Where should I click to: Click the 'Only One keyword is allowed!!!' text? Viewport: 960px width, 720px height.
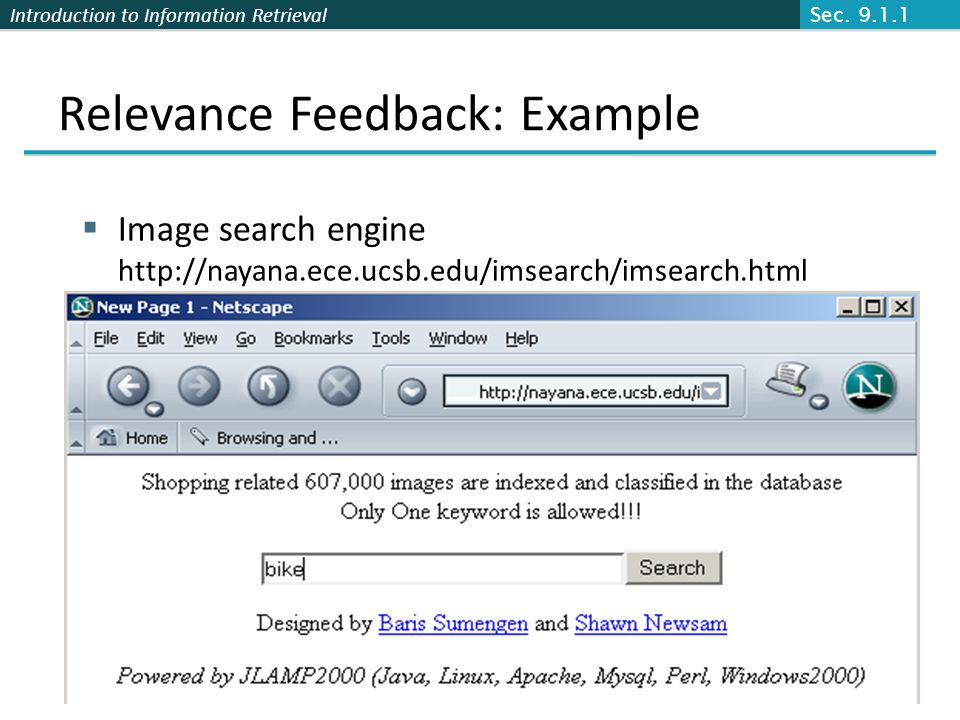(x=491, y=511)
